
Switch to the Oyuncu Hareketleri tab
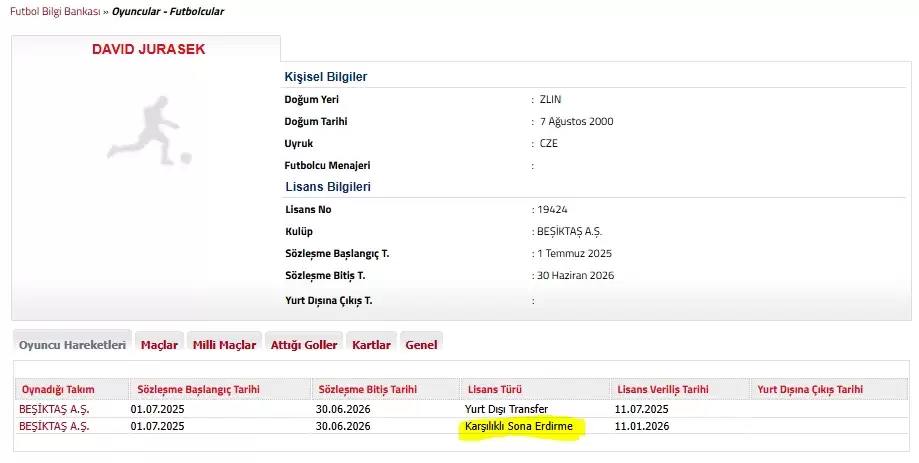71,345
